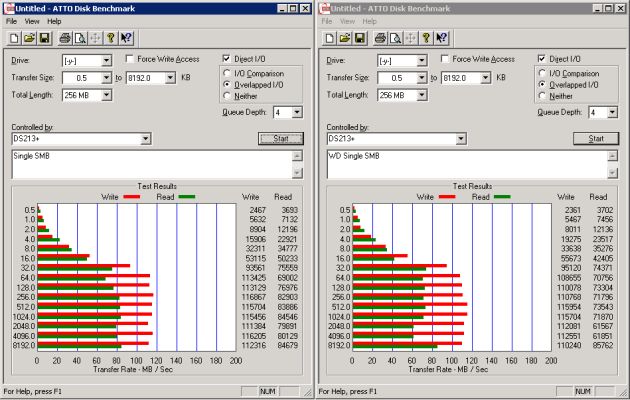
Task: Select Overlapped I/O radio in left window
Action: 227,85
